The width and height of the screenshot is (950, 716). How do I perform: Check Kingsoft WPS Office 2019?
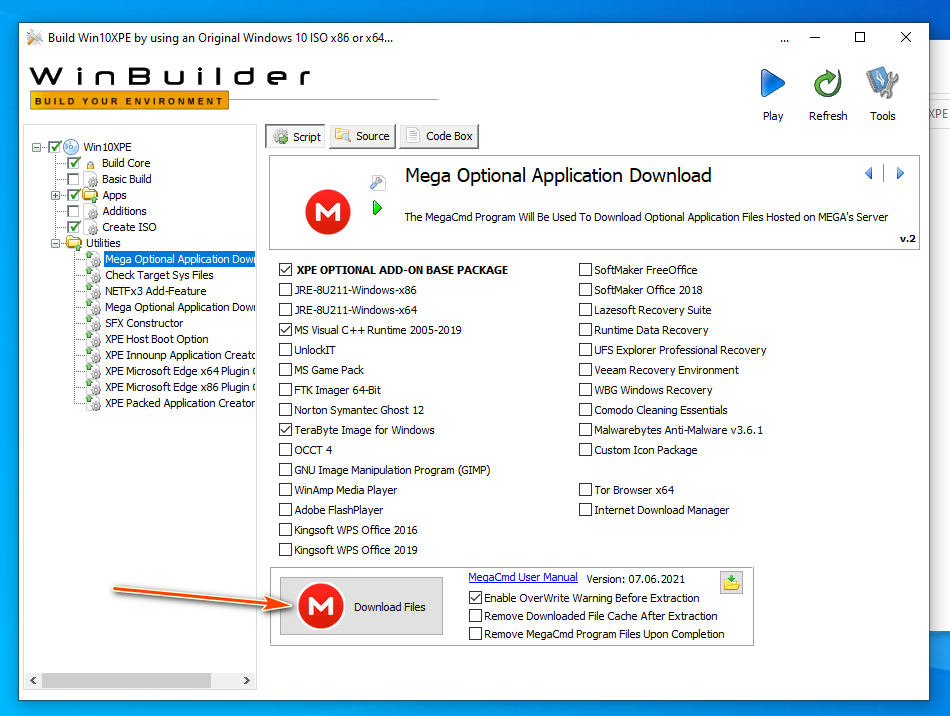click(x=285, y=549)
